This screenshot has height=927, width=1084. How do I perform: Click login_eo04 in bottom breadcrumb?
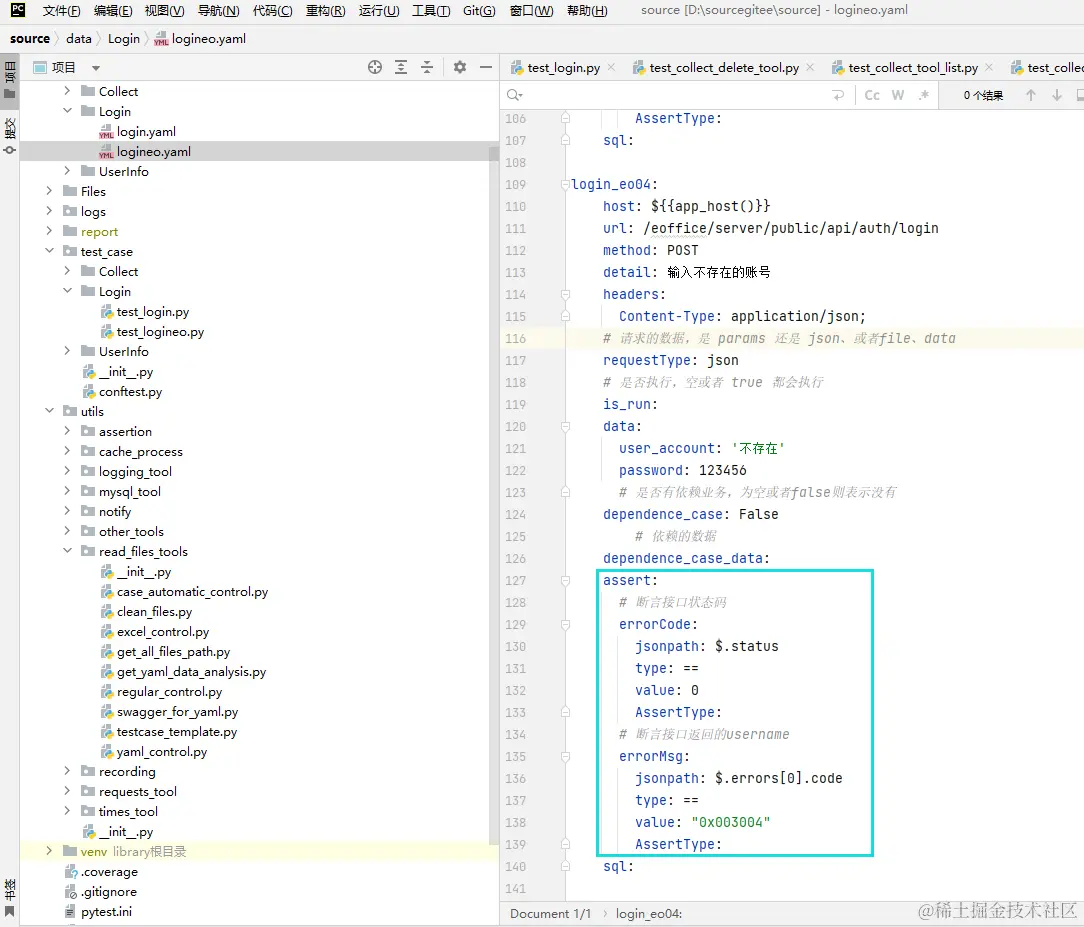tap(648, 914)
